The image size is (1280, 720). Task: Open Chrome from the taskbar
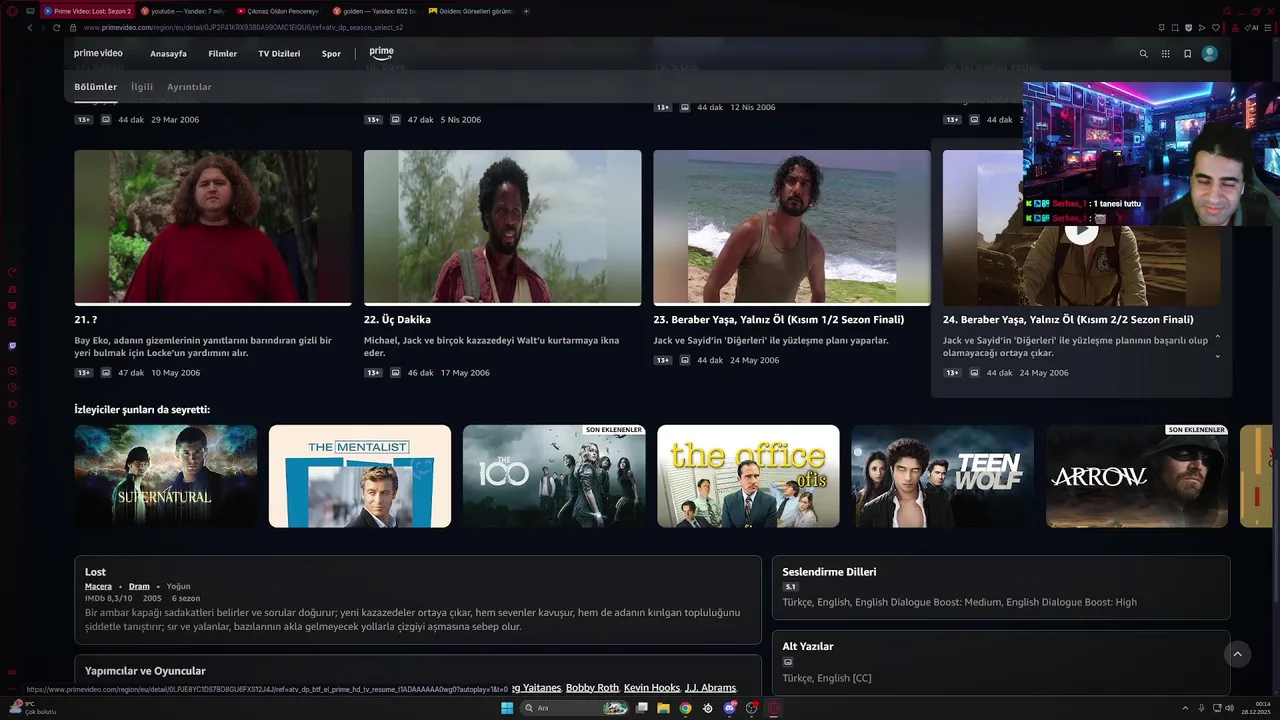pyautogui.click(x=685, y=708)
